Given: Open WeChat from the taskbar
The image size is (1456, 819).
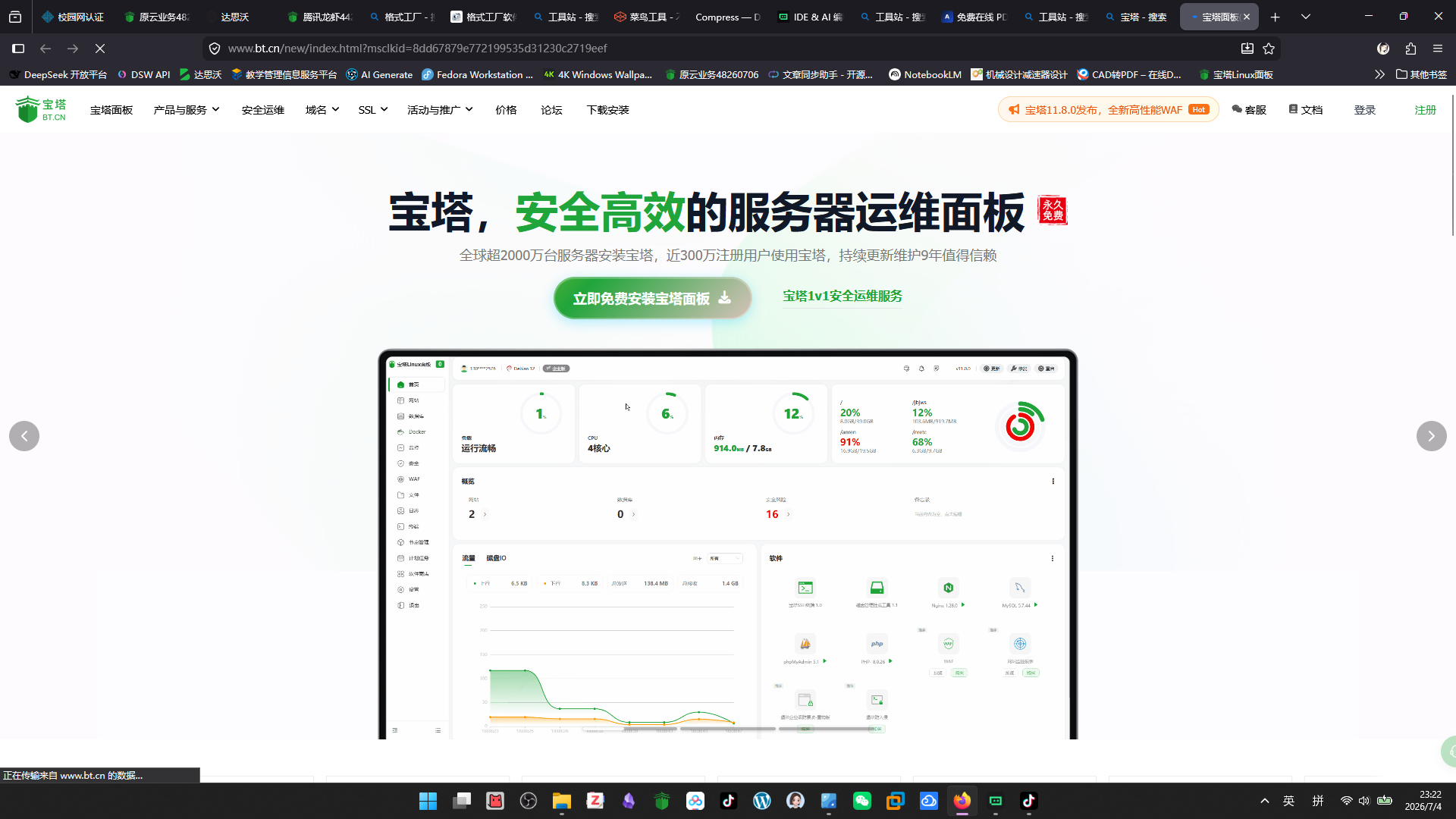Looking at the screenshot, I should pos(862,801).
